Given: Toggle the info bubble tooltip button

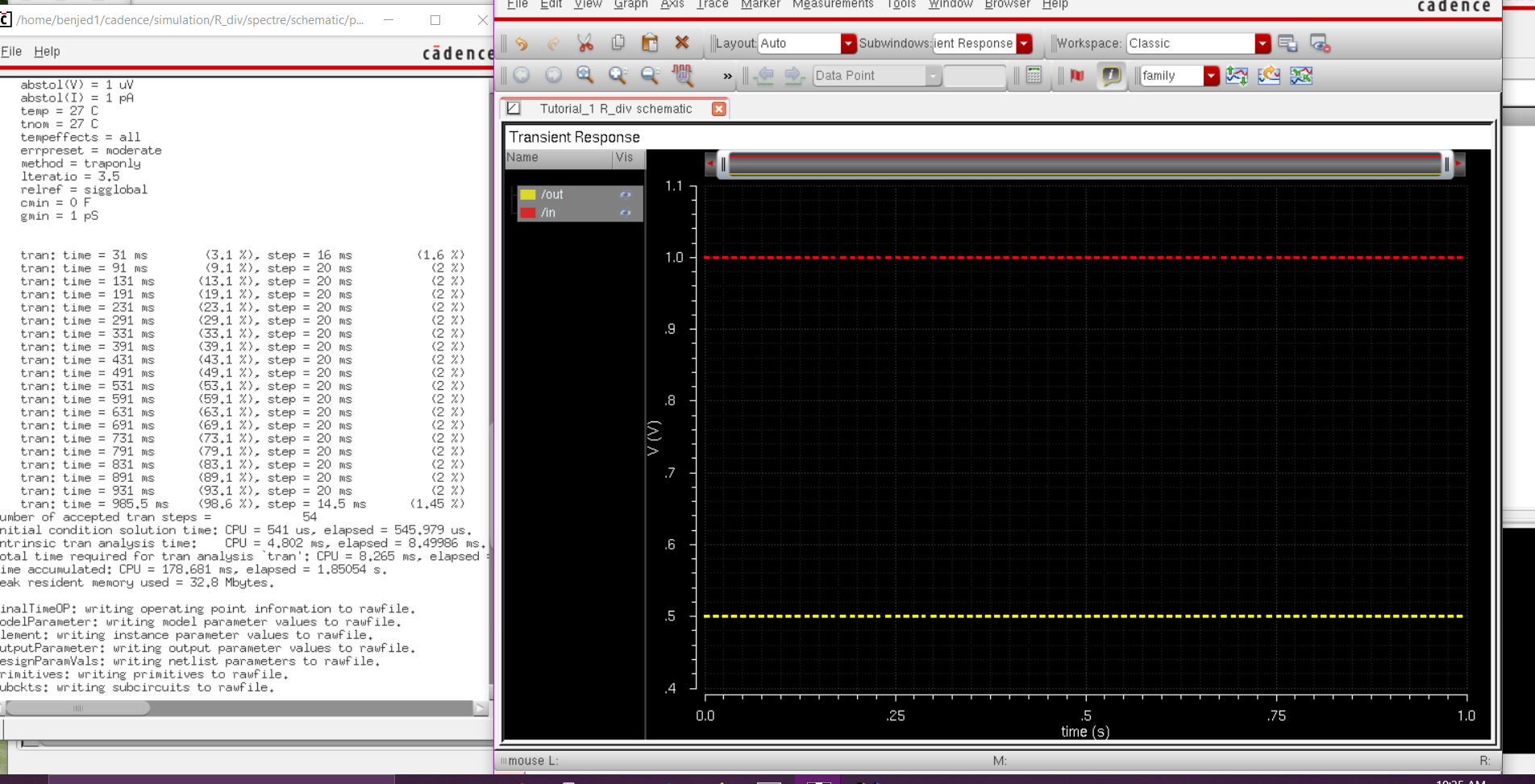Looking at the screenshot, I should pyautogui.click(x=1111, y=76).
